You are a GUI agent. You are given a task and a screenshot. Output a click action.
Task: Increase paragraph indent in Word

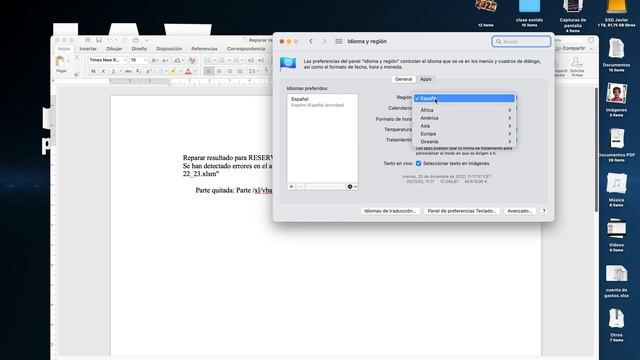(261, 60)
